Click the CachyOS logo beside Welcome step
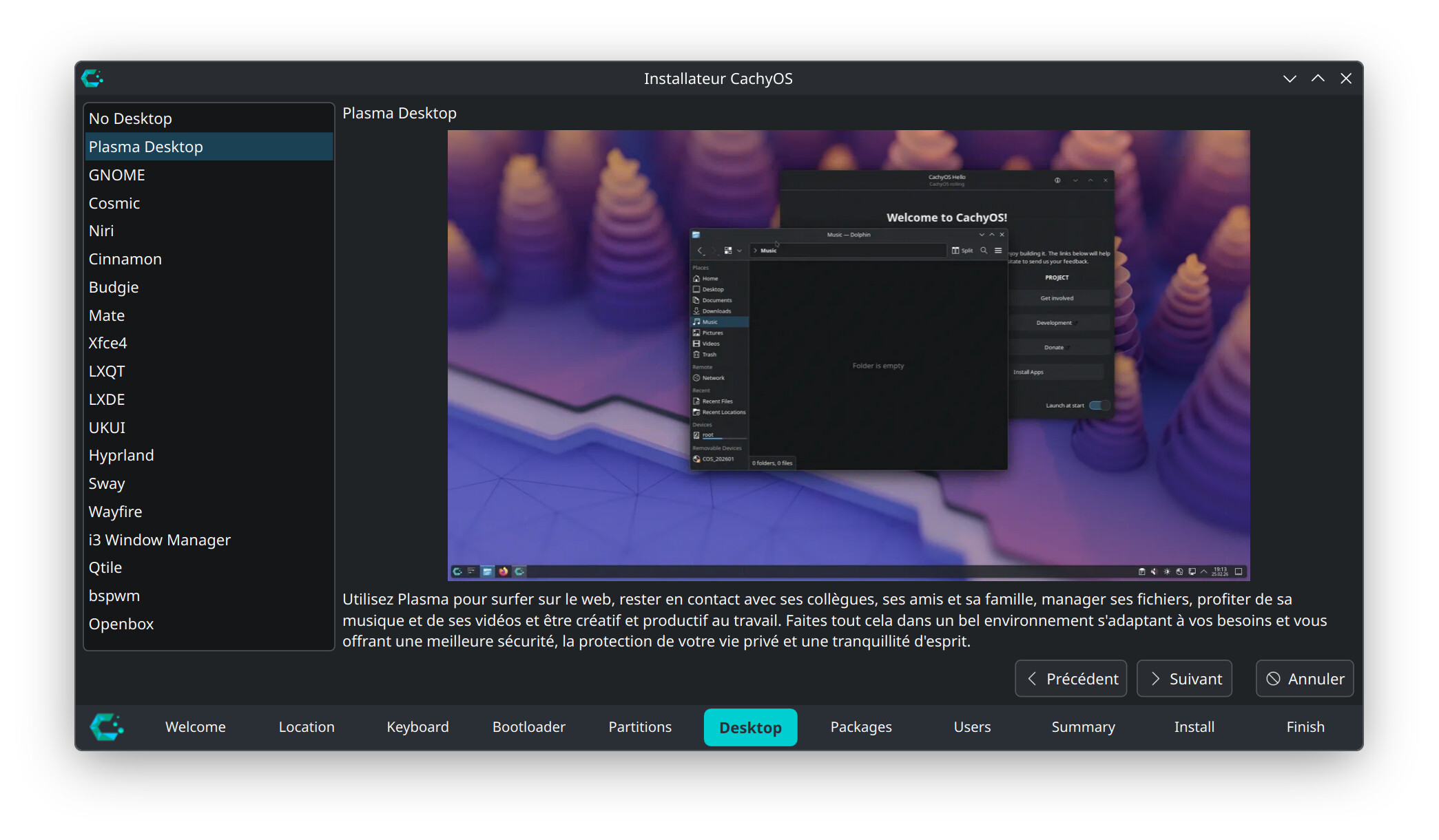Screen dimensions: 1439x840 pos(107,727)
